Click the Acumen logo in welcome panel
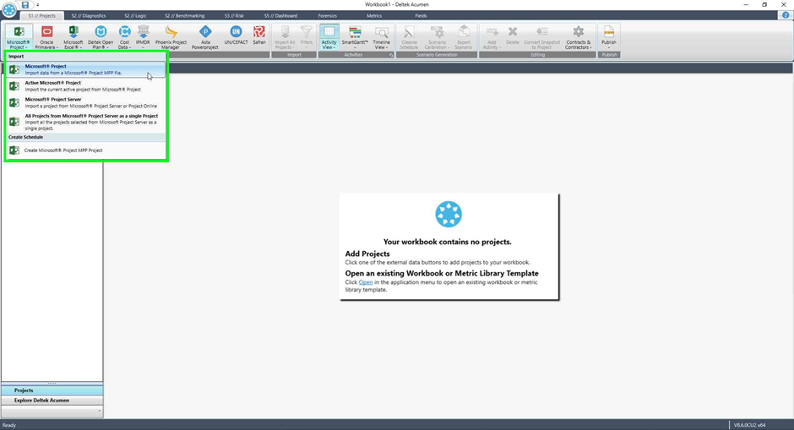794x430 pixels. click(x=449, y=214)
